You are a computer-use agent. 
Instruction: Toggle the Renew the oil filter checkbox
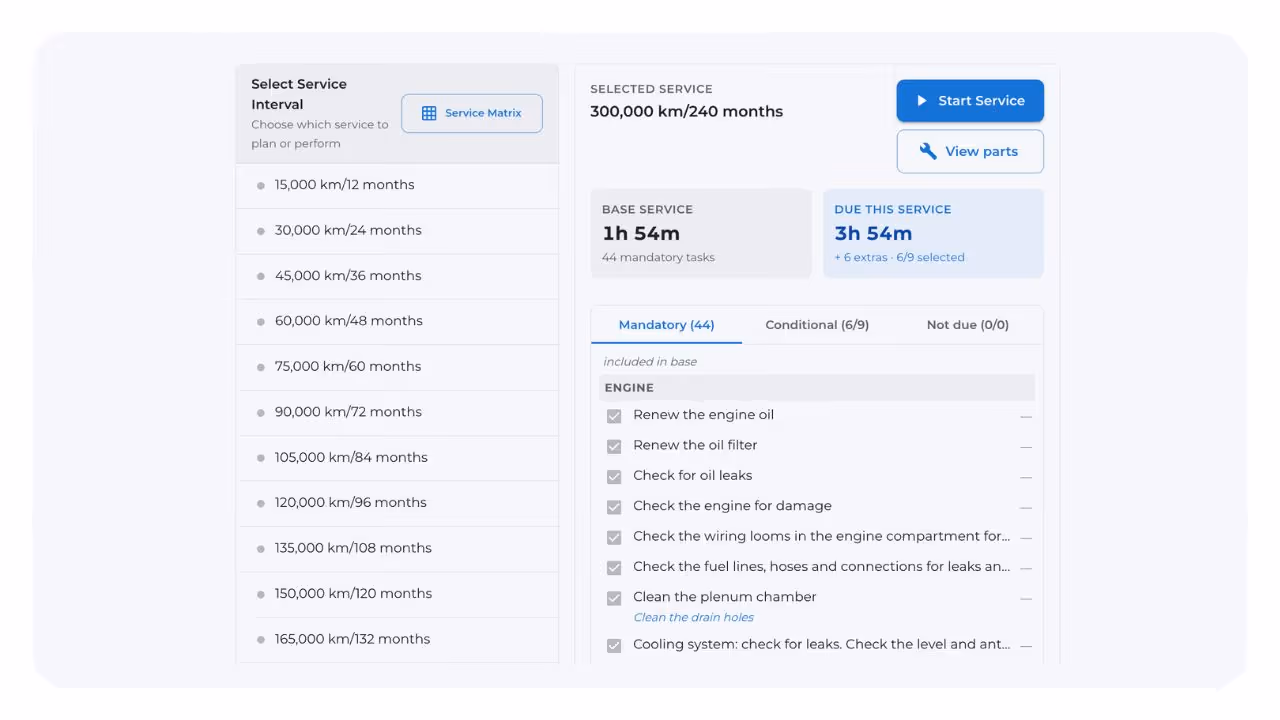614,446
